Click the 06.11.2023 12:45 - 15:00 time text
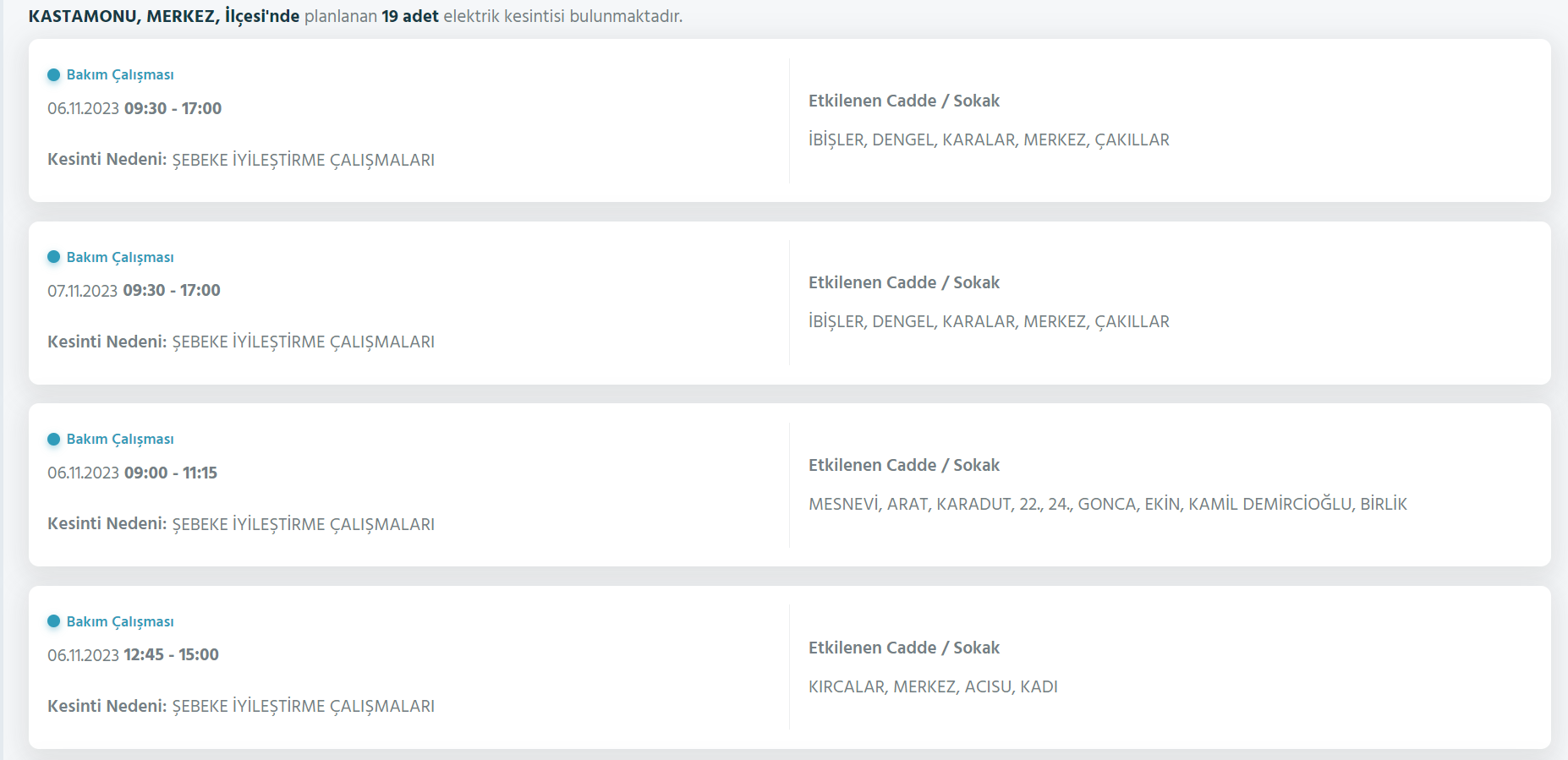Viewport: 1568px width, 760px height. click(x=133, y=654)
